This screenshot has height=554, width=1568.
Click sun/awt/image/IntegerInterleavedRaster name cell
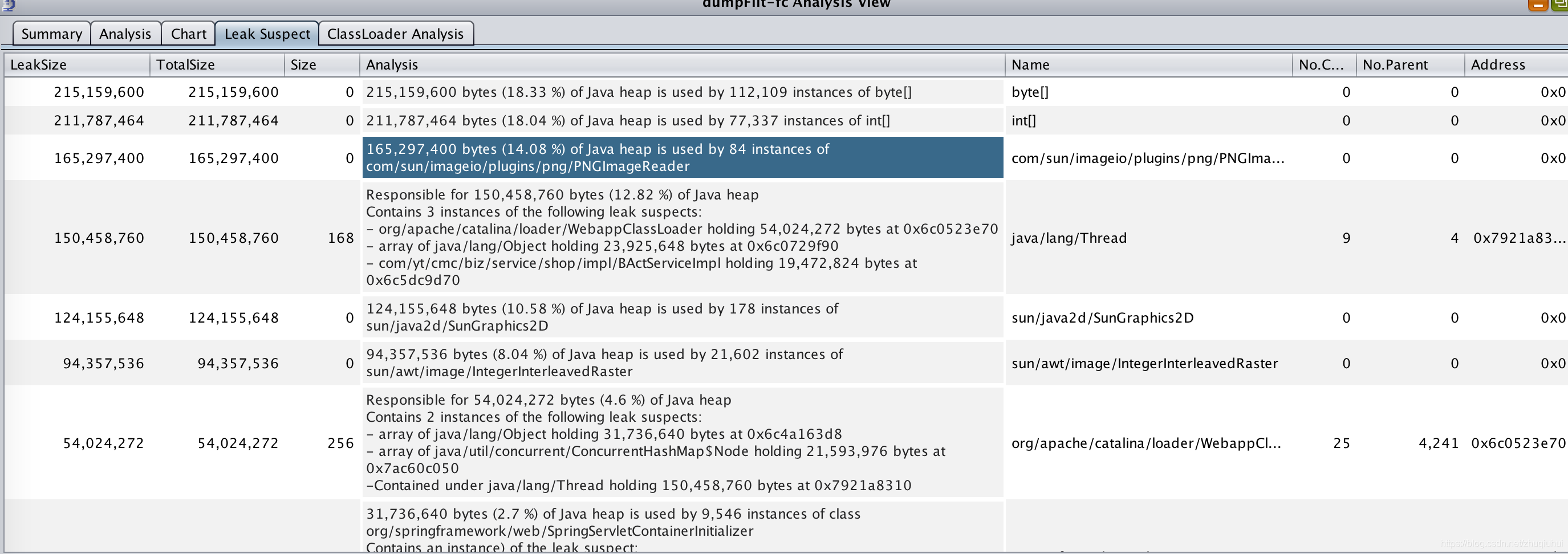pos(1149,364)
